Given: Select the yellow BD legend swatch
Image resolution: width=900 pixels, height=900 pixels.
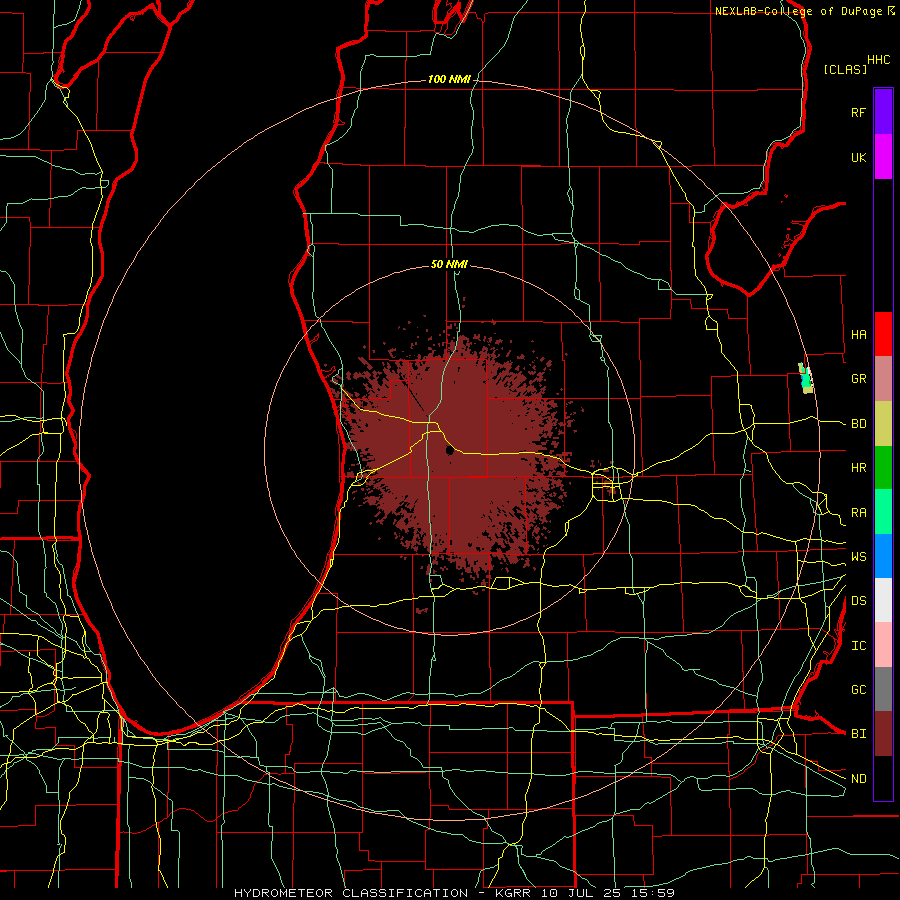Looking at the screenshot, I should [x=883, y=423].
